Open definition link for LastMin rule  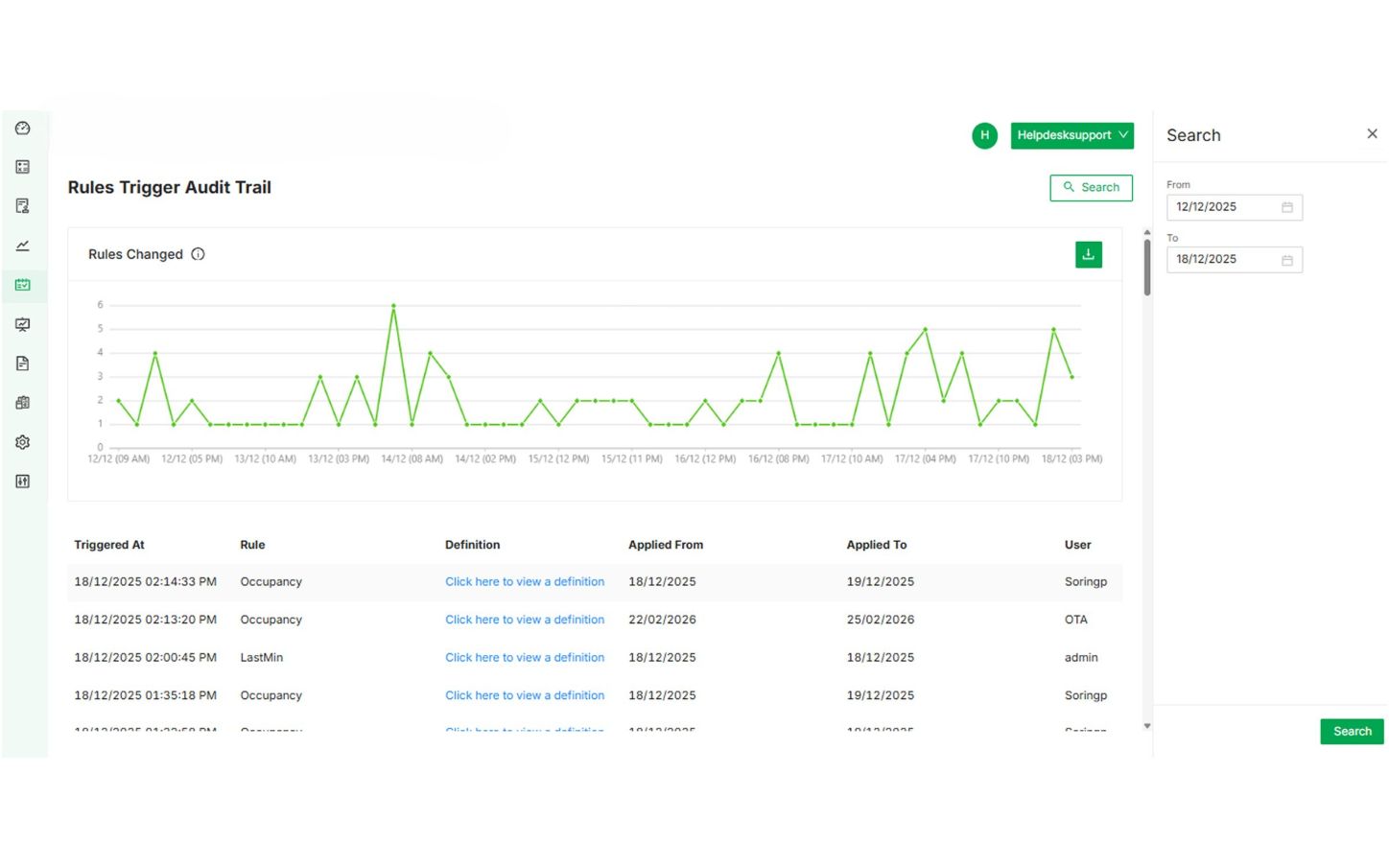pyautogui.click(x=525, y=658)
